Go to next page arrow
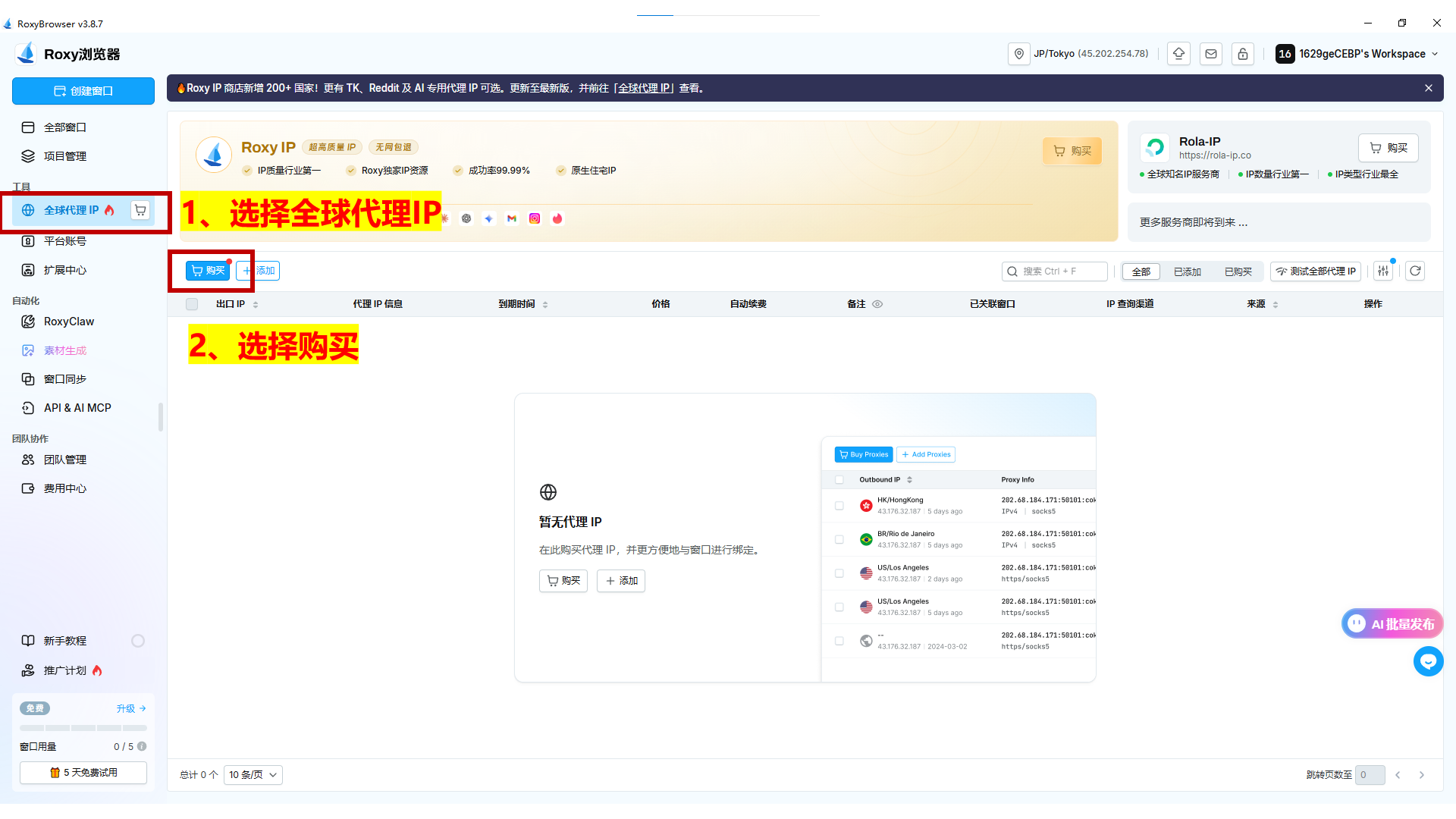1456x819 pixels. 1422,775
